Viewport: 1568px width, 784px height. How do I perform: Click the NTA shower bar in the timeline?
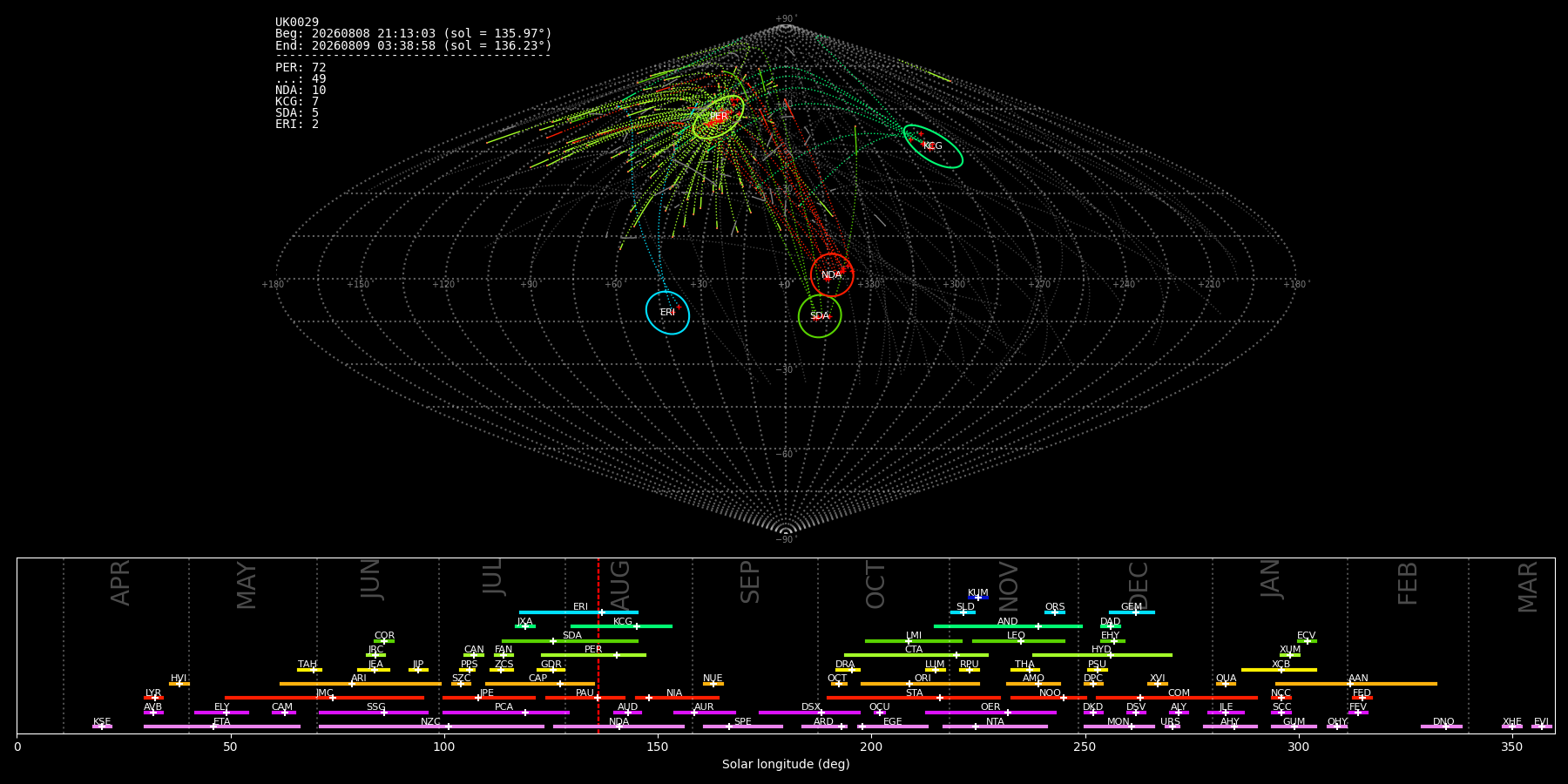995,727
